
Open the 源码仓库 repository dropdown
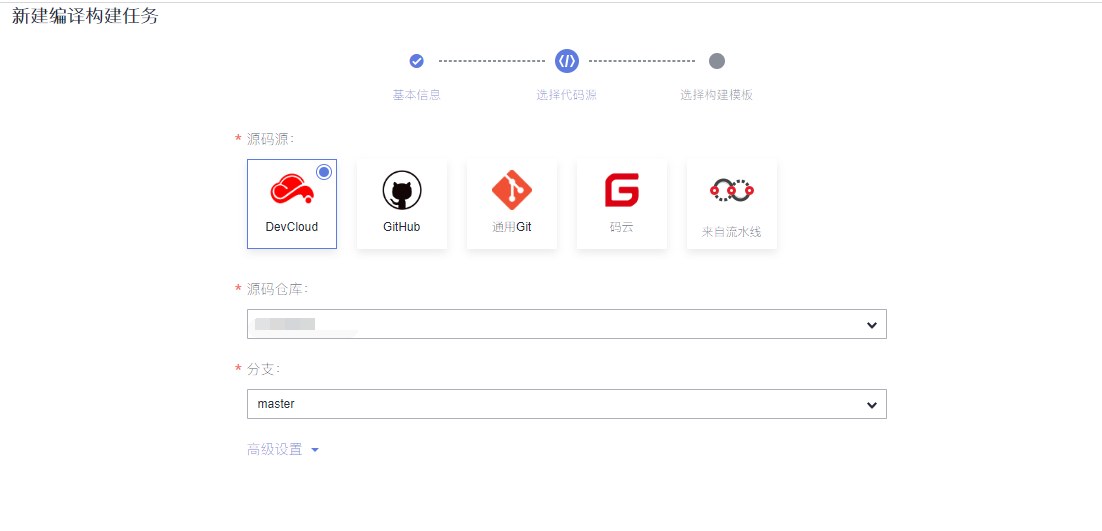(566, 324)
